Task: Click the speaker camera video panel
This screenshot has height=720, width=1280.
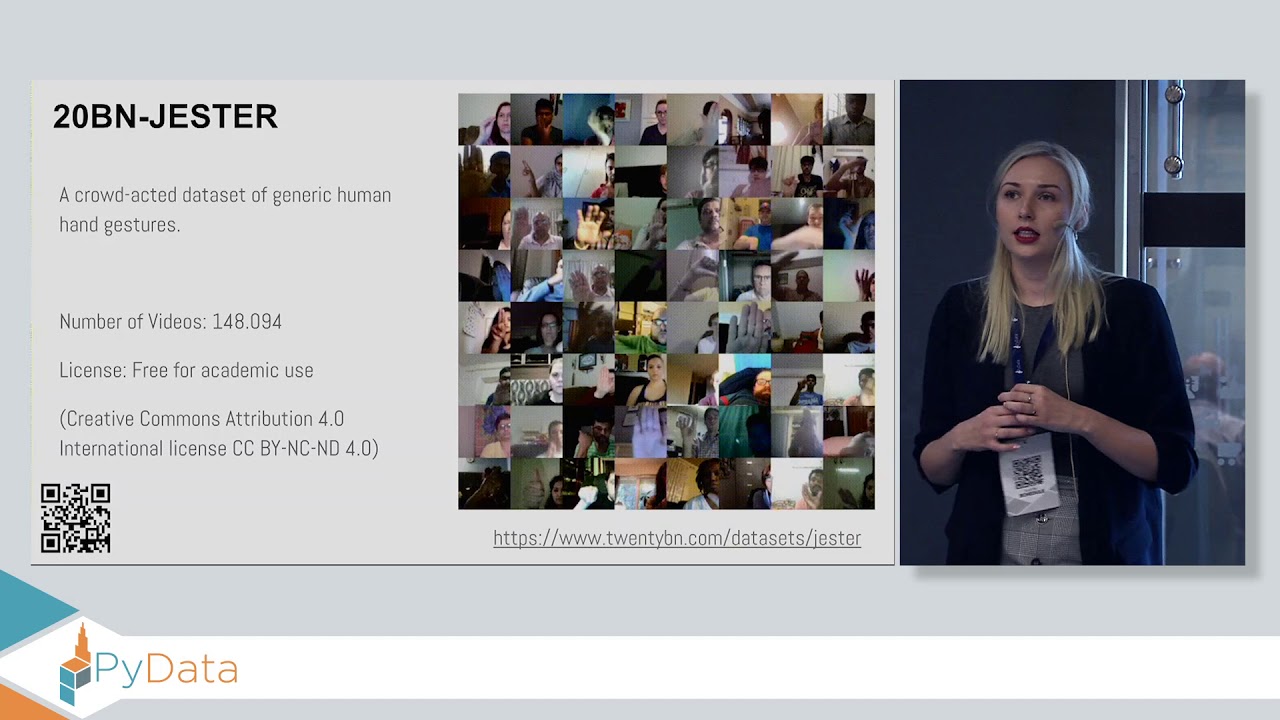Action: [x=1072, y=322]
